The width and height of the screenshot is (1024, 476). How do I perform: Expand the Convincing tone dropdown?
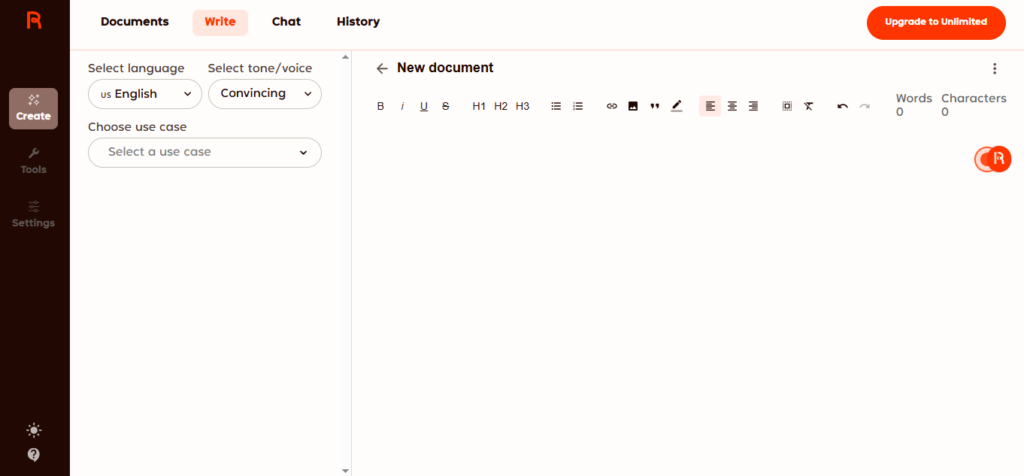click(264, 94)
